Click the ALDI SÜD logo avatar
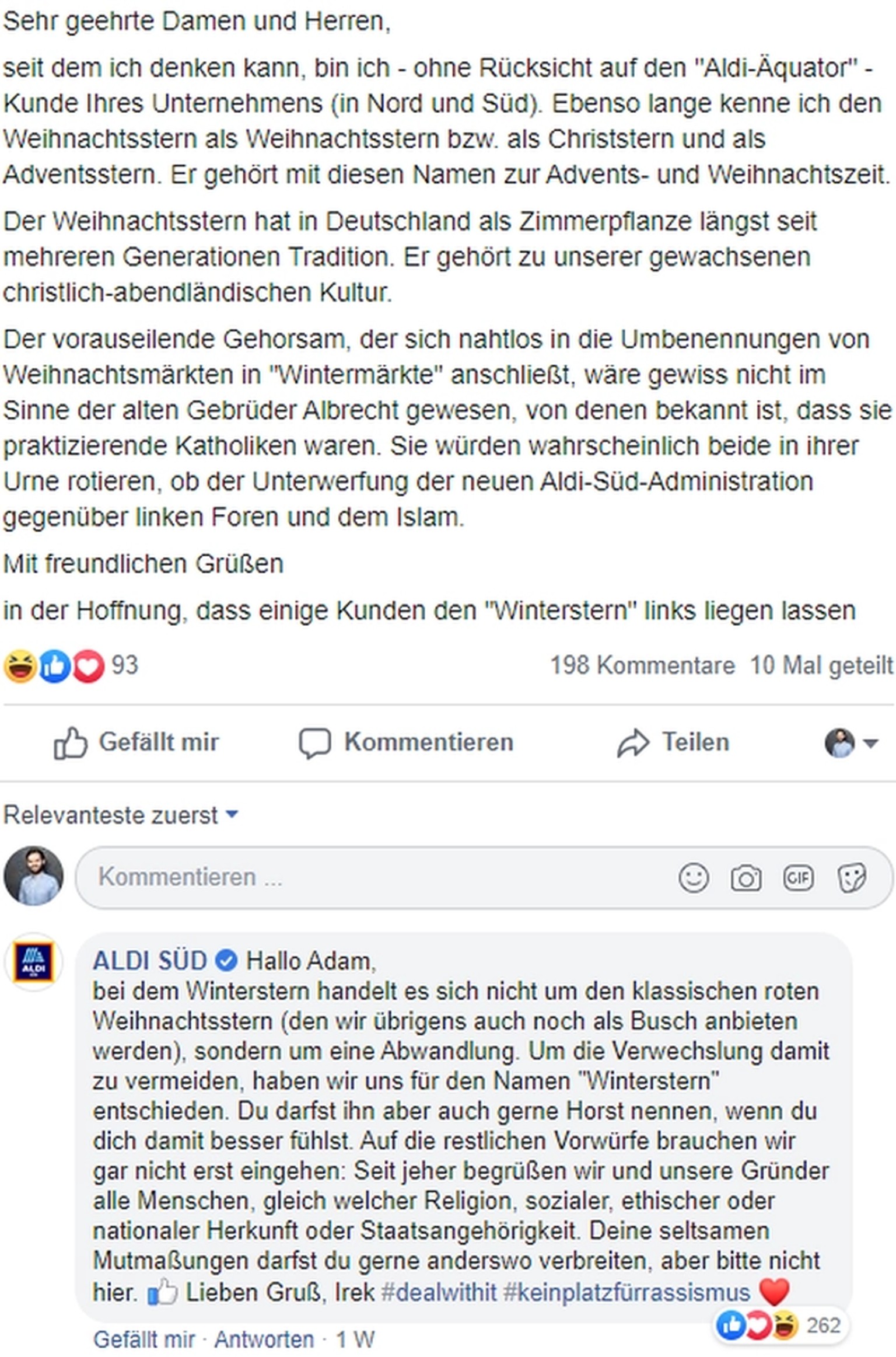This screenshot has width=896, height=1357. click(34, 962)
